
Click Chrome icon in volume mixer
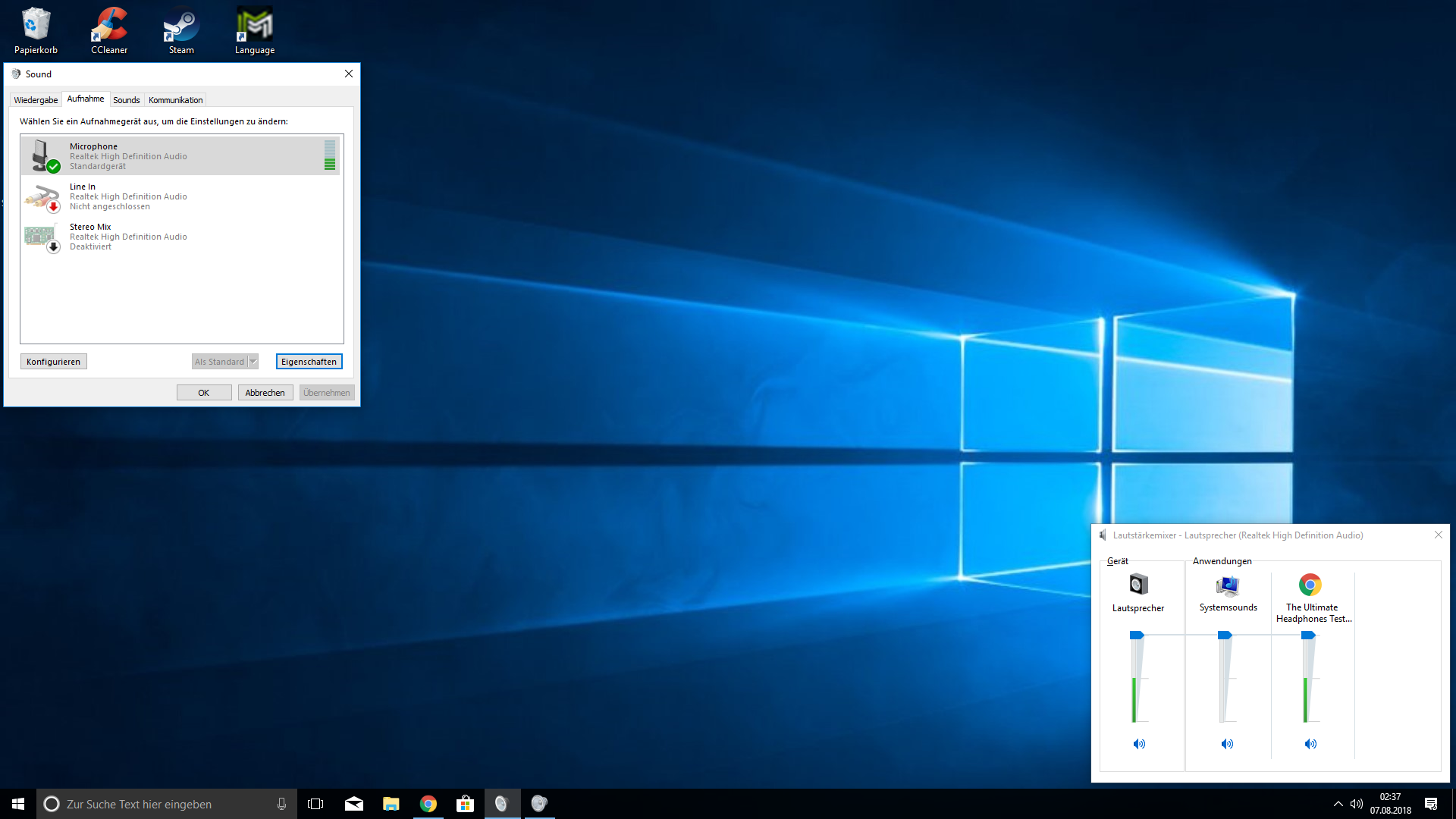tap(1310, 585)
